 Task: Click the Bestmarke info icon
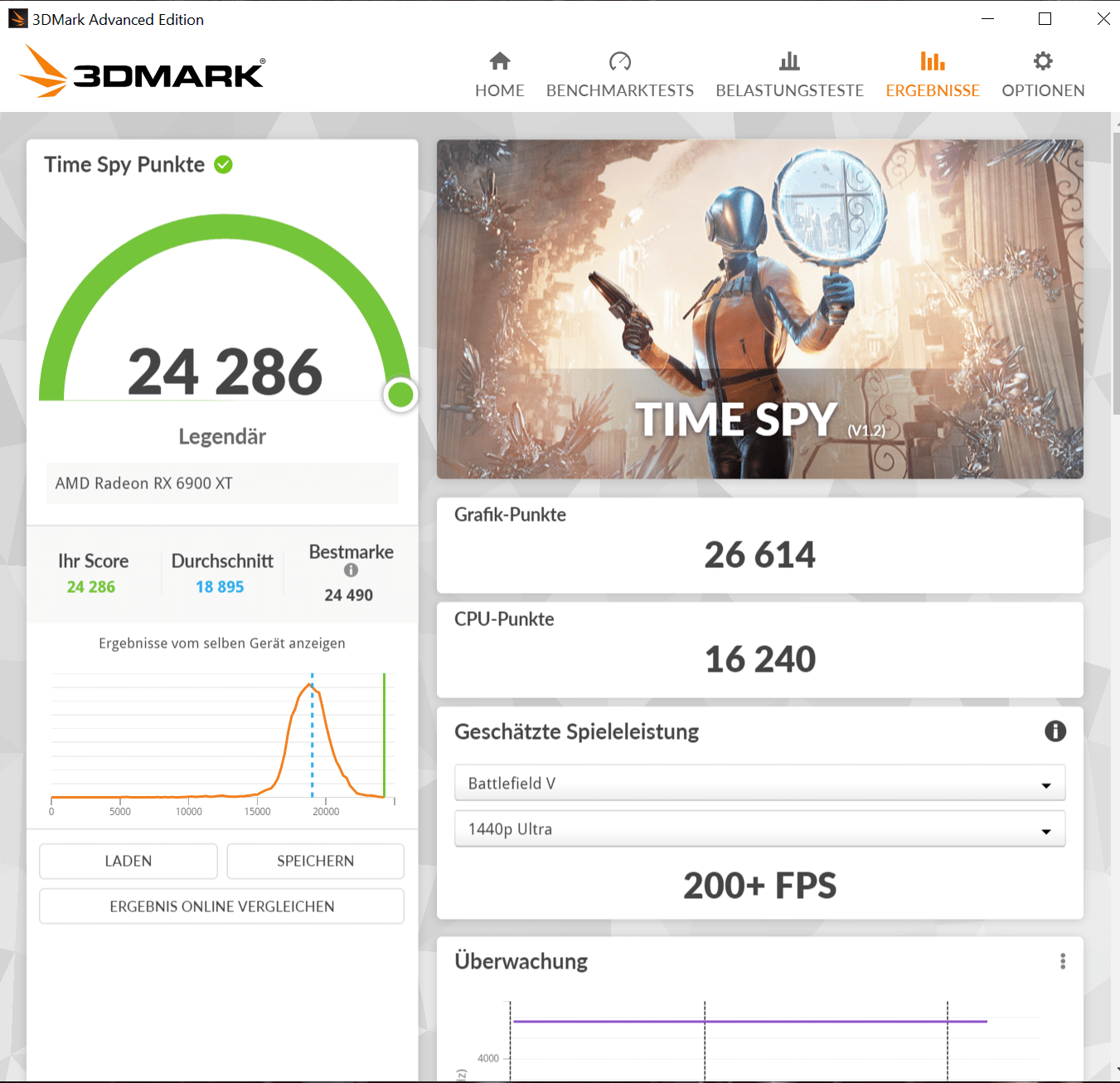[351, 571]
